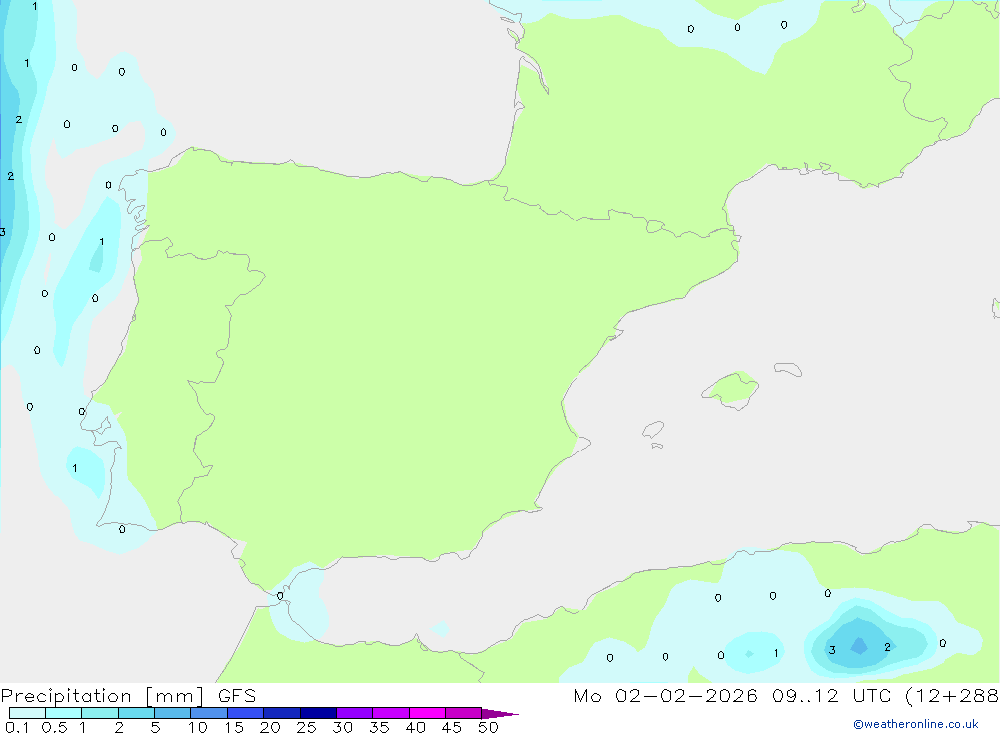1000x733 pixels.
Task: Click the '50' legend scale label
Action: point(488,727)
